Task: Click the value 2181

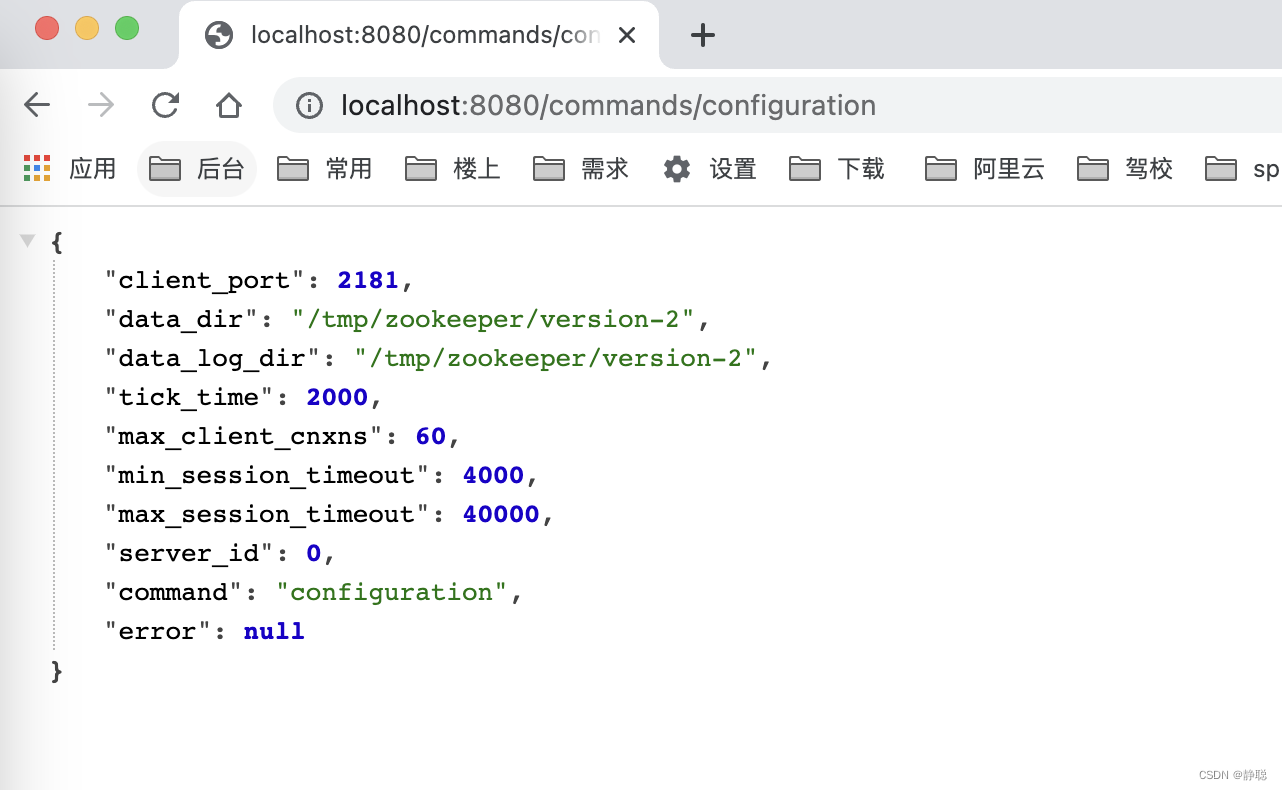Action: pos(368,280)
